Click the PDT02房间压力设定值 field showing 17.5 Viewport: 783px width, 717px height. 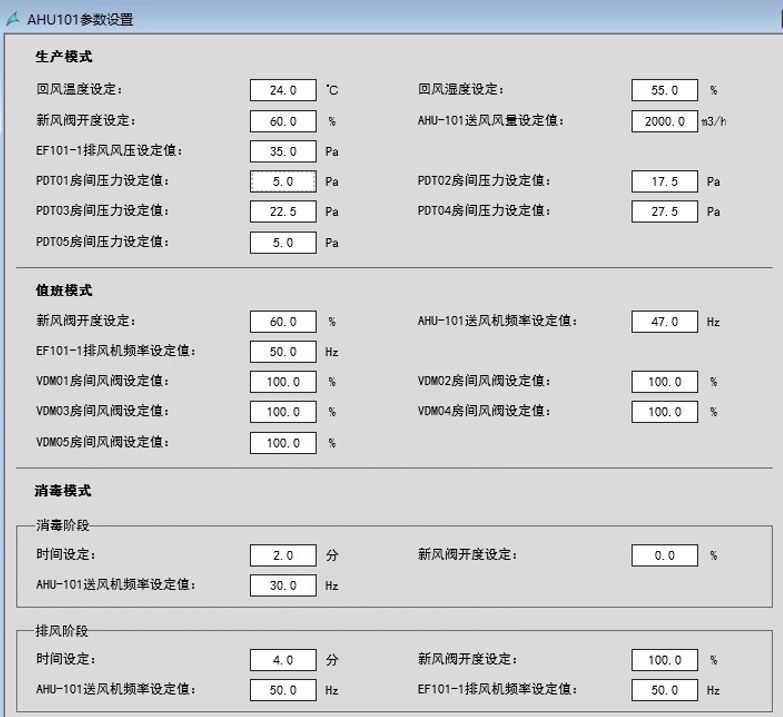point(665,181)
